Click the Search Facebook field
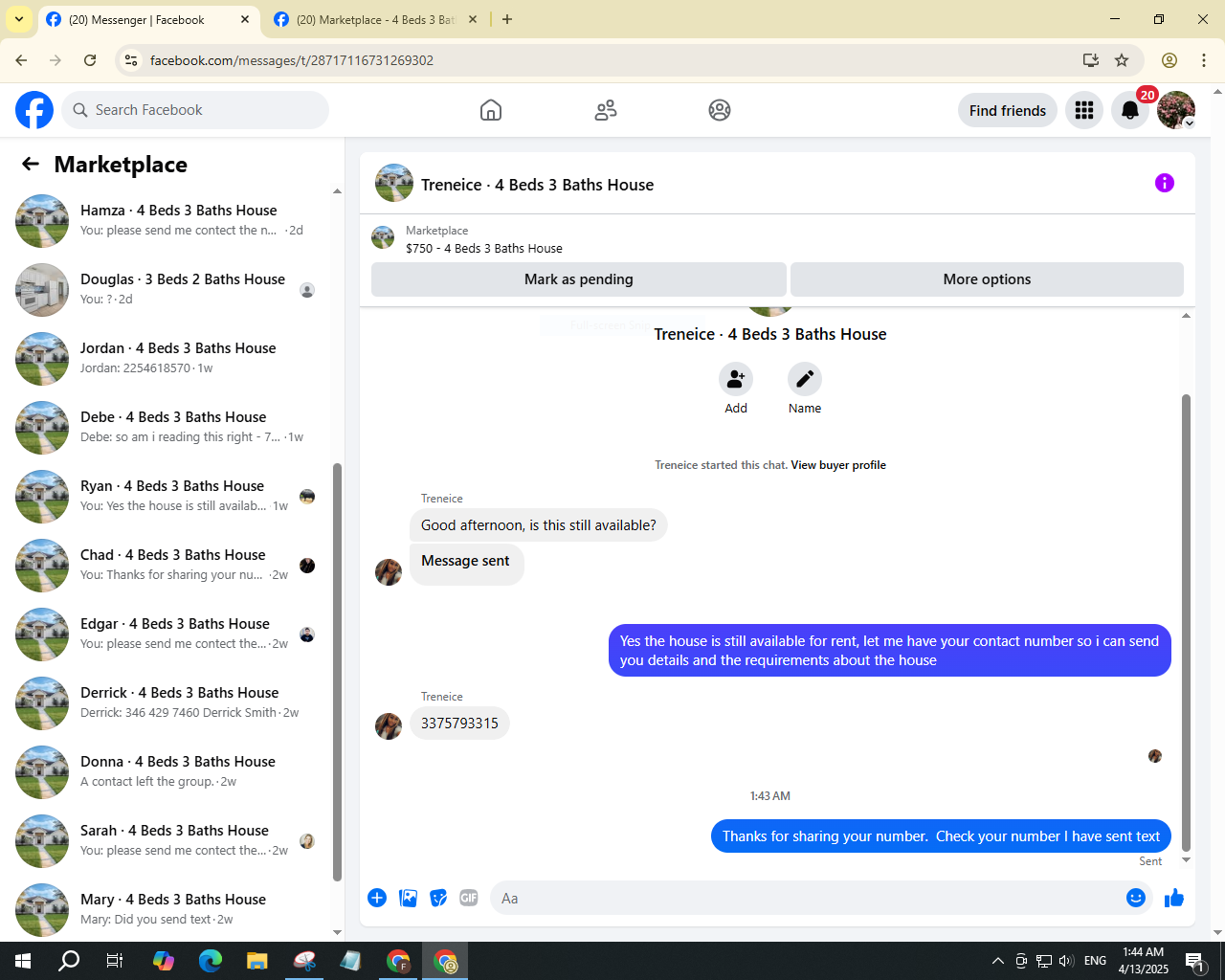 coord(195,110)
